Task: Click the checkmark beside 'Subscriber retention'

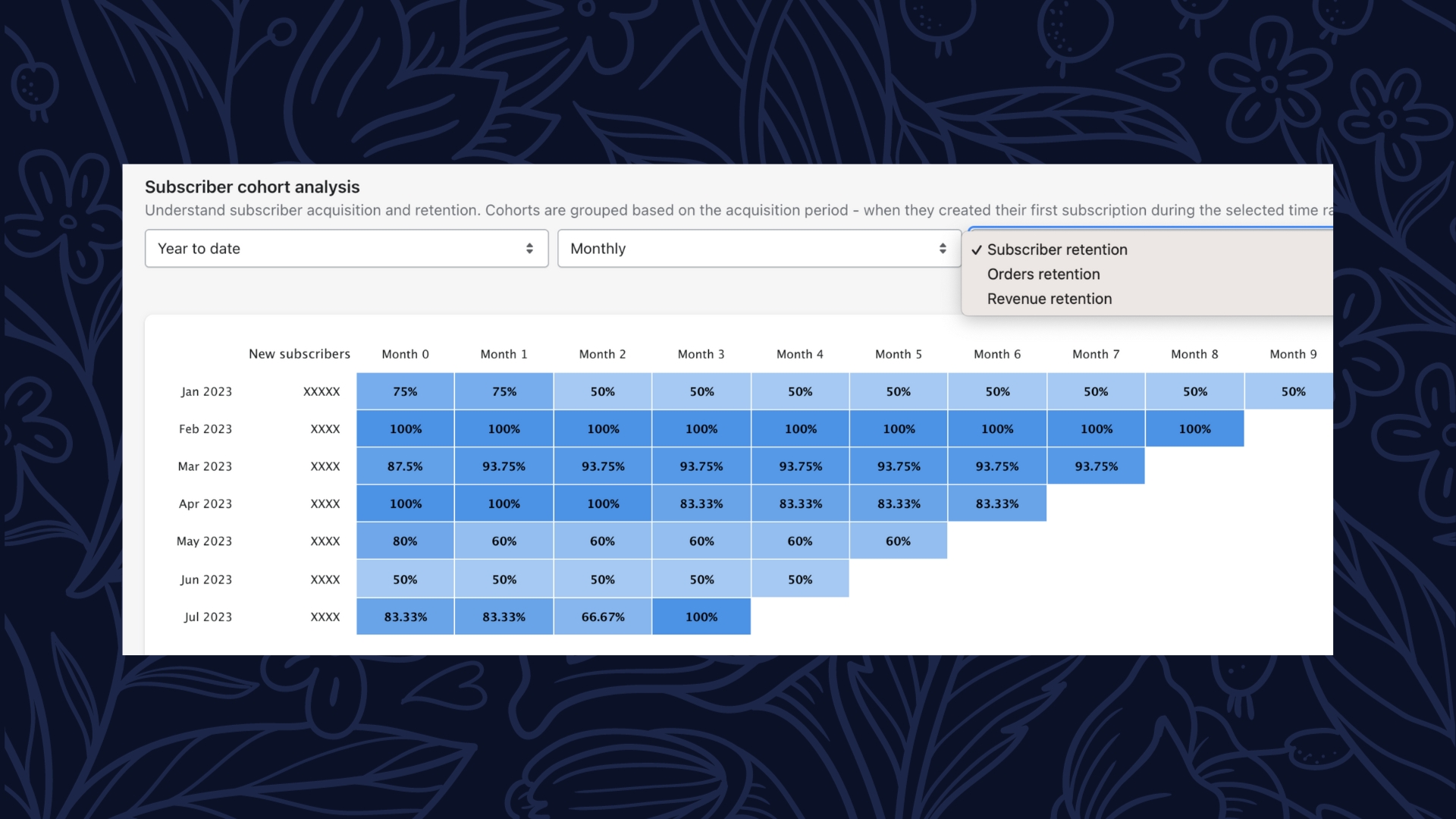Action: 977,249
